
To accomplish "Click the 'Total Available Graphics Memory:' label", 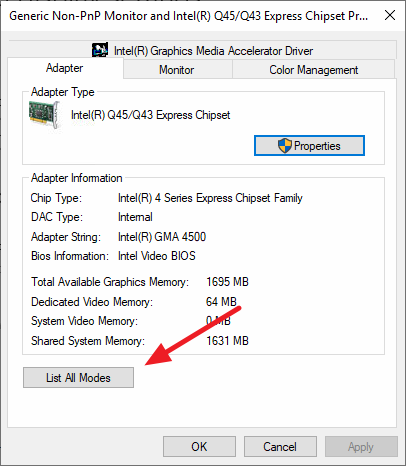I will click(x=110, y=282).
